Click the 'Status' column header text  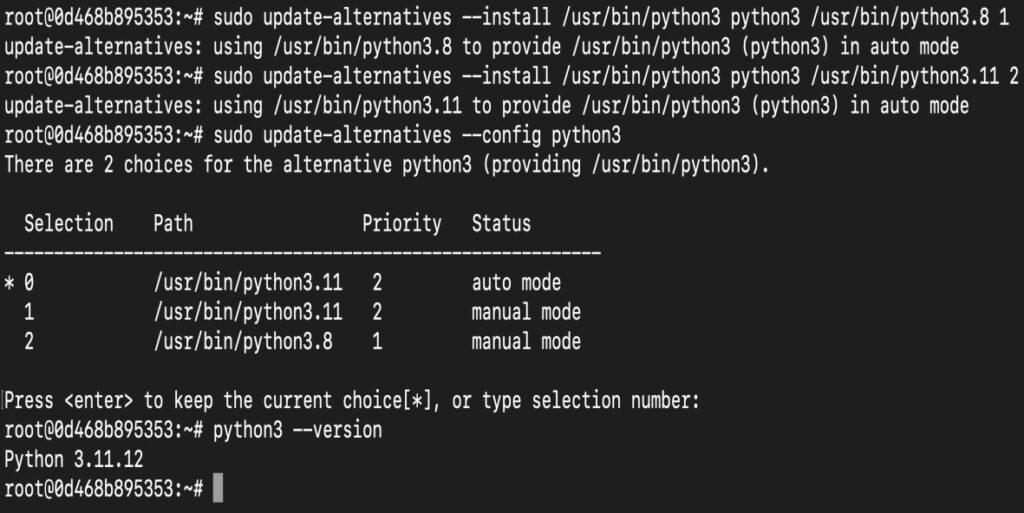[x=502, y=223]
